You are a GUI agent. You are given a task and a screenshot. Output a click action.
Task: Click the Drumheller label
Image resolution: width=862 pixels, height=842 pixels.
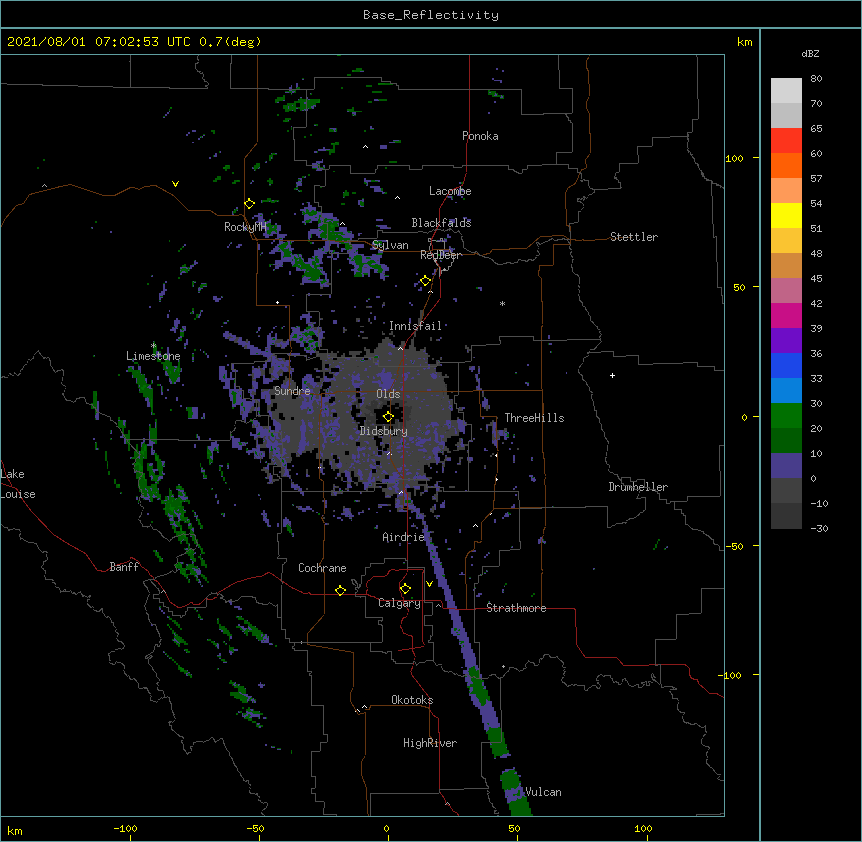pos(638,487)
